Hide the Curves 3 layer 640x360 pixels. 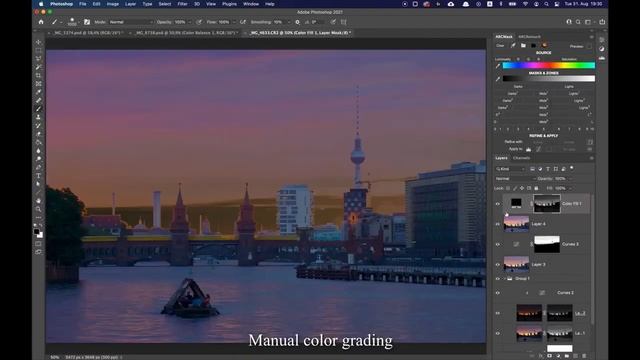(498, 244)
